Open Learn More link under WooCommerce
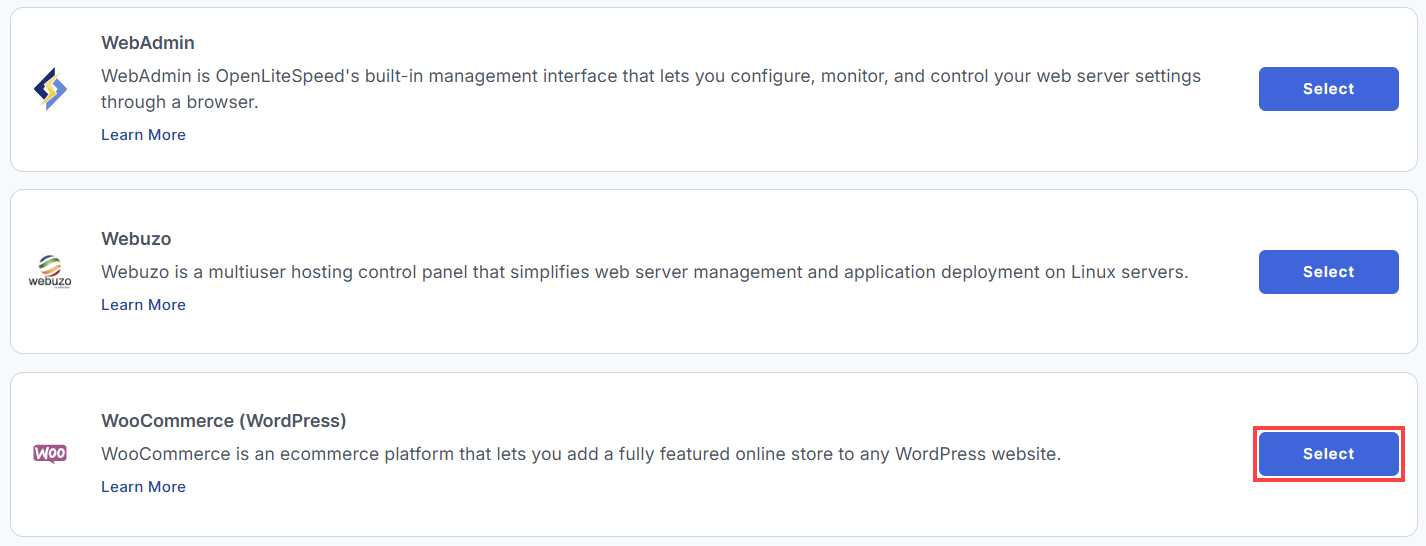 click(x=143, y=487)
